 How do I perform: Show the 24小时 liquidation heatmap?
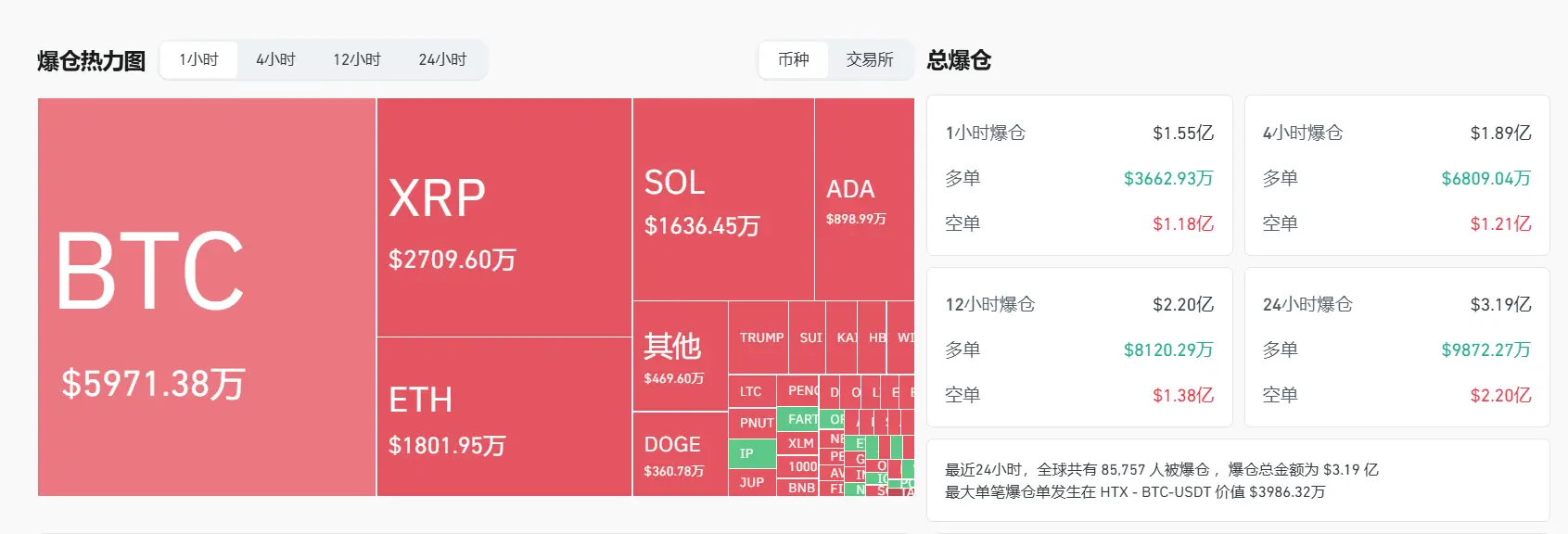[442, 60]
